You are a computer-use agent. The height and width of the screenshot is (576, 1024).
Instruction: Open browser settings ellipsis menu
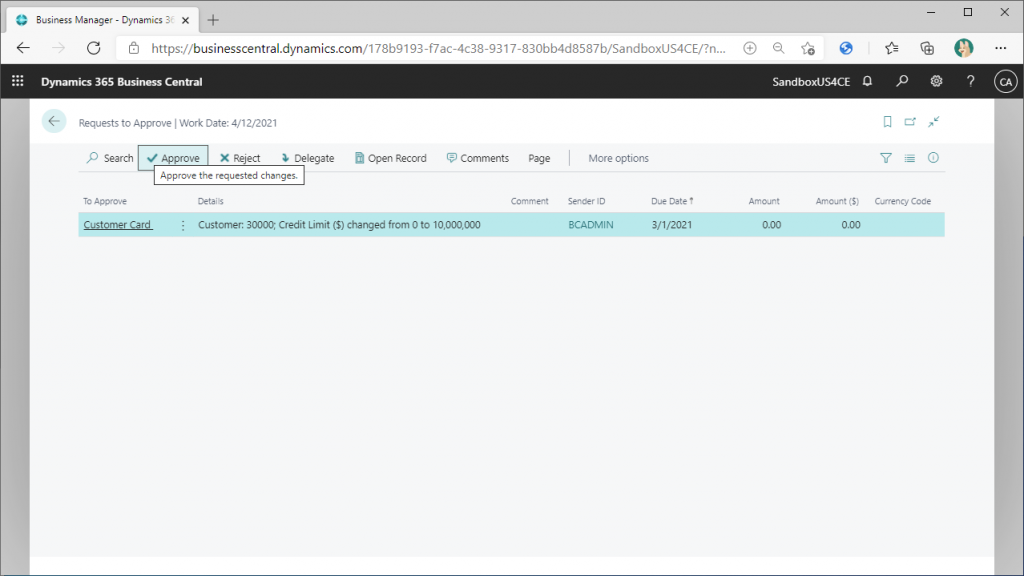pos(1000,48)
